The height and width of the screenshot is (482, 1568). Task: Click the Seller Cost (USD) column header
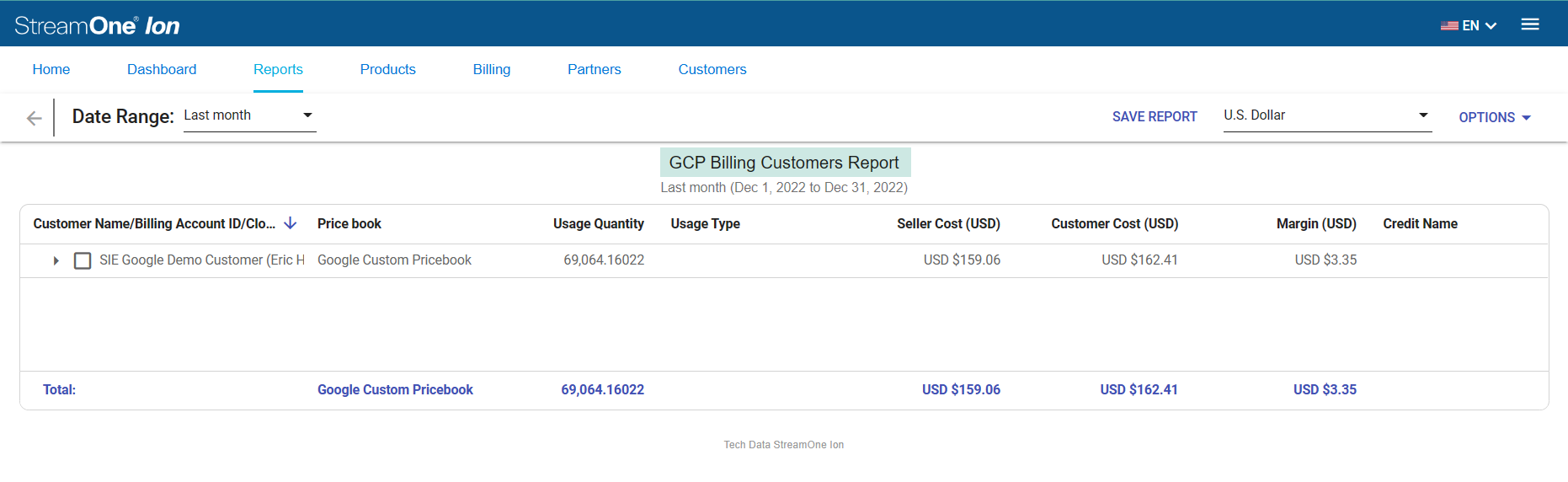pos(948,223)
